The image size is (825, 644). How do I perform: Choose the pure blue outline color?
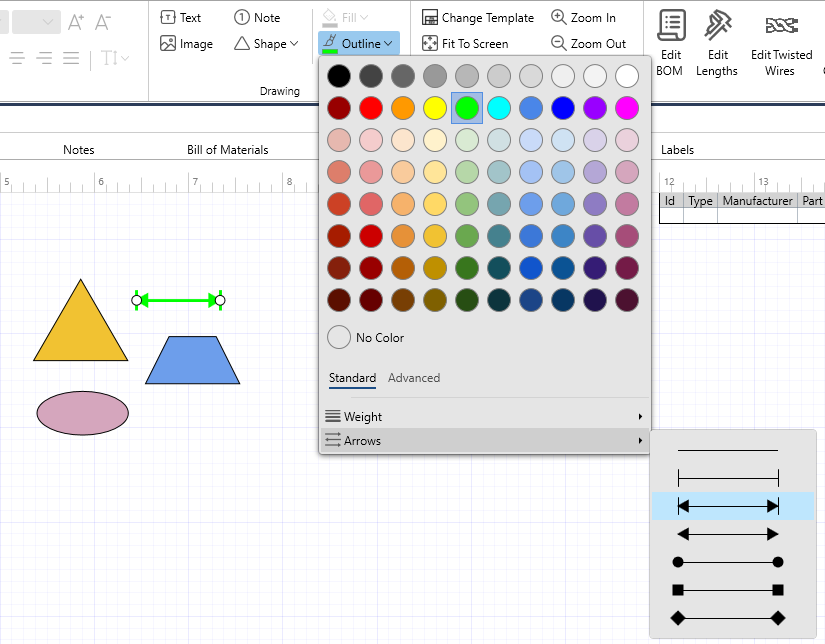pyautogui.click(x=563, y=108)
